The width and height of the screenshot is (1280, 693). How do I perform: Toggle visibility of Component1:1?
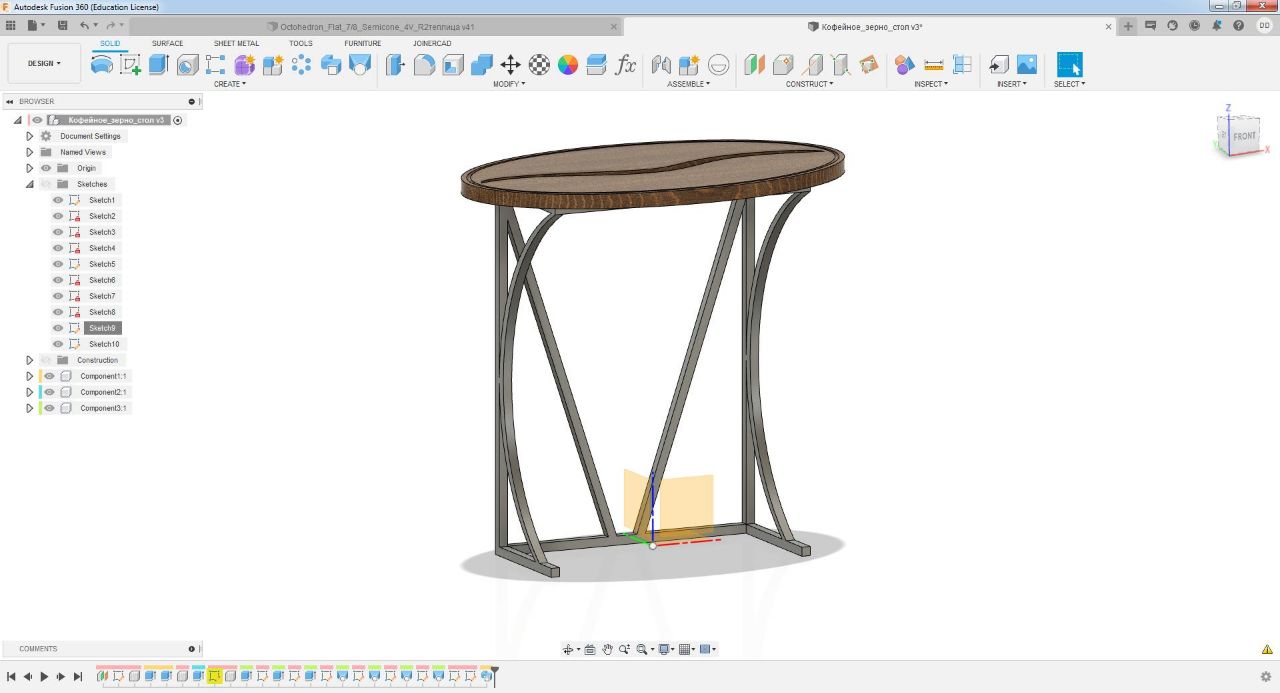tap(49, 376)
